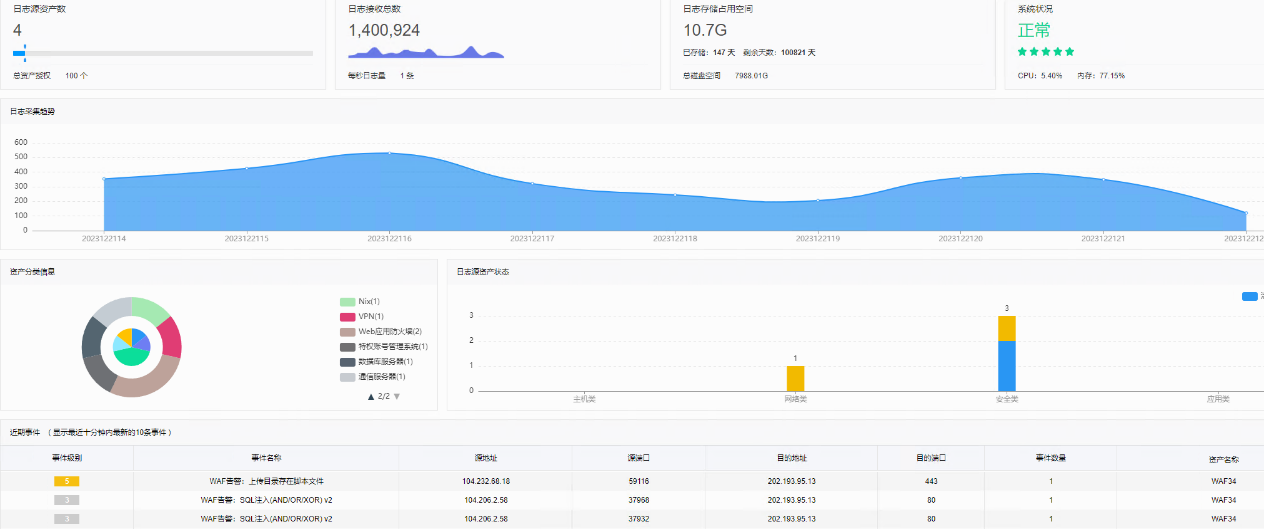
Task: Click the yellow level 5 severity badge
Action: pyautogui.click(x=66, y=481)
